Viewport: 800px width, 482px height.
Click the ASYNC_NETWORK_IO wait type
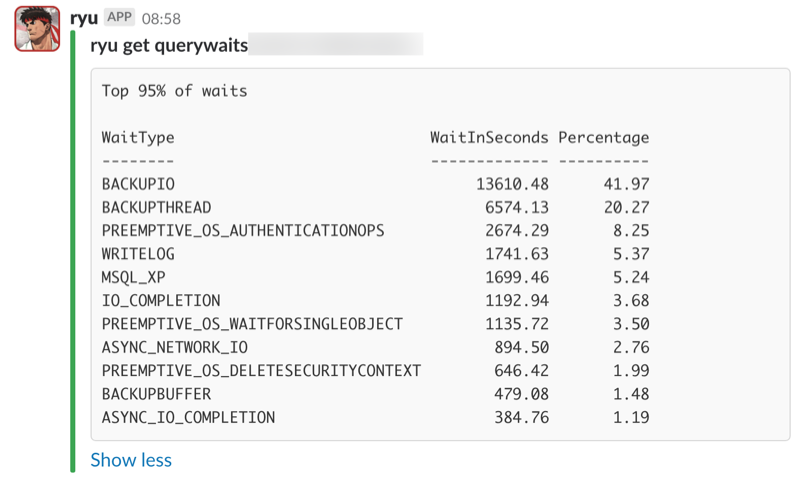point(175,348)
